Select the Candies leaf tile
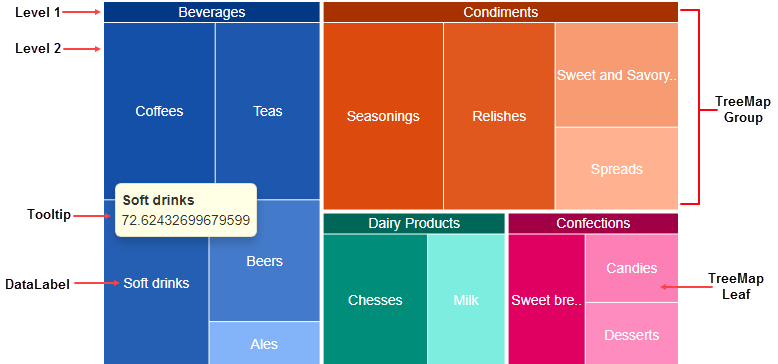 pyautogui.click(x=632, y=268)
